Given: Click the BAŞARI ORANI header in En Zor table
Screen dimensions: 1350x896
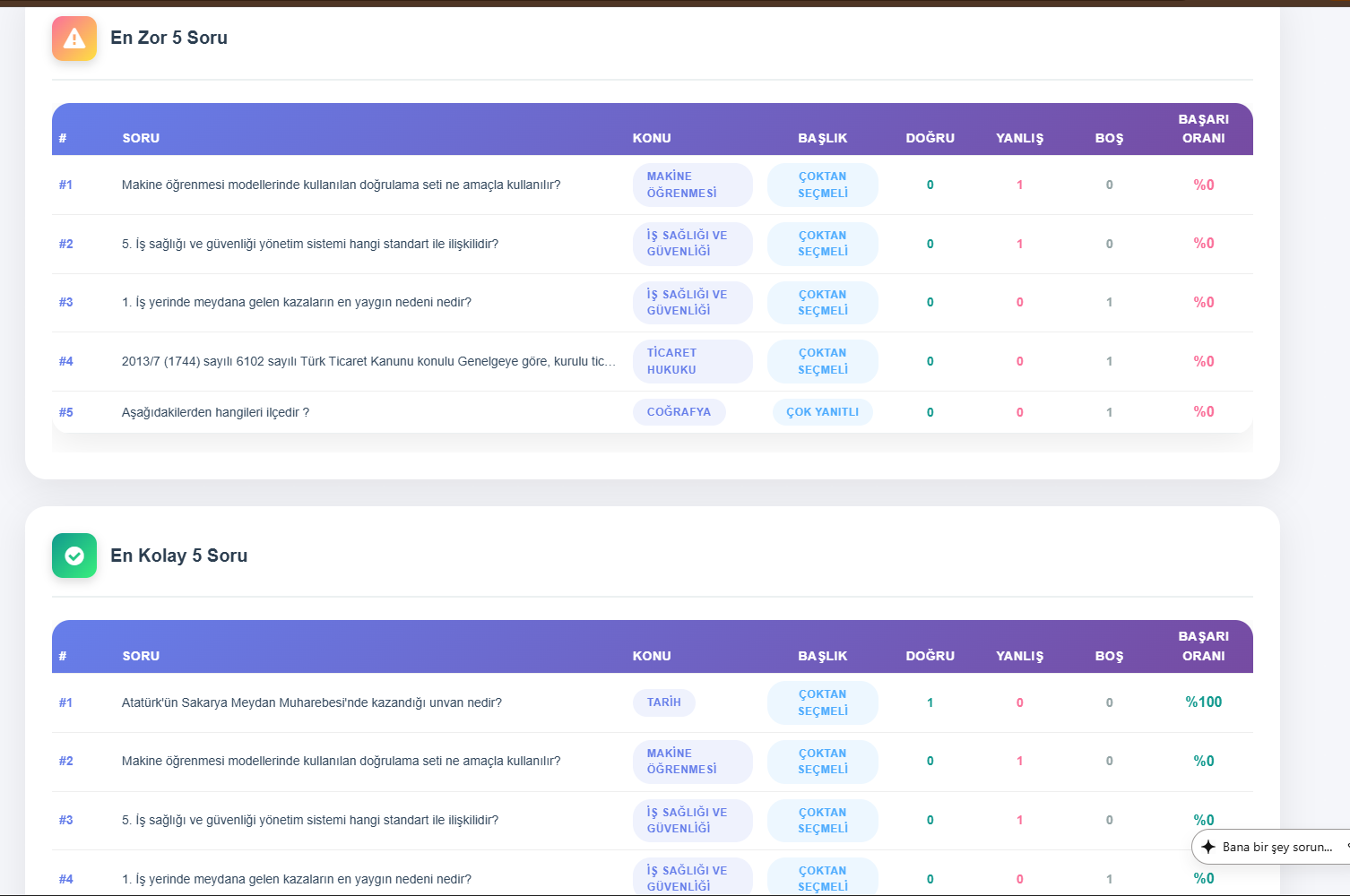Looking at the screenshot, I should [x=1203, y=129].
